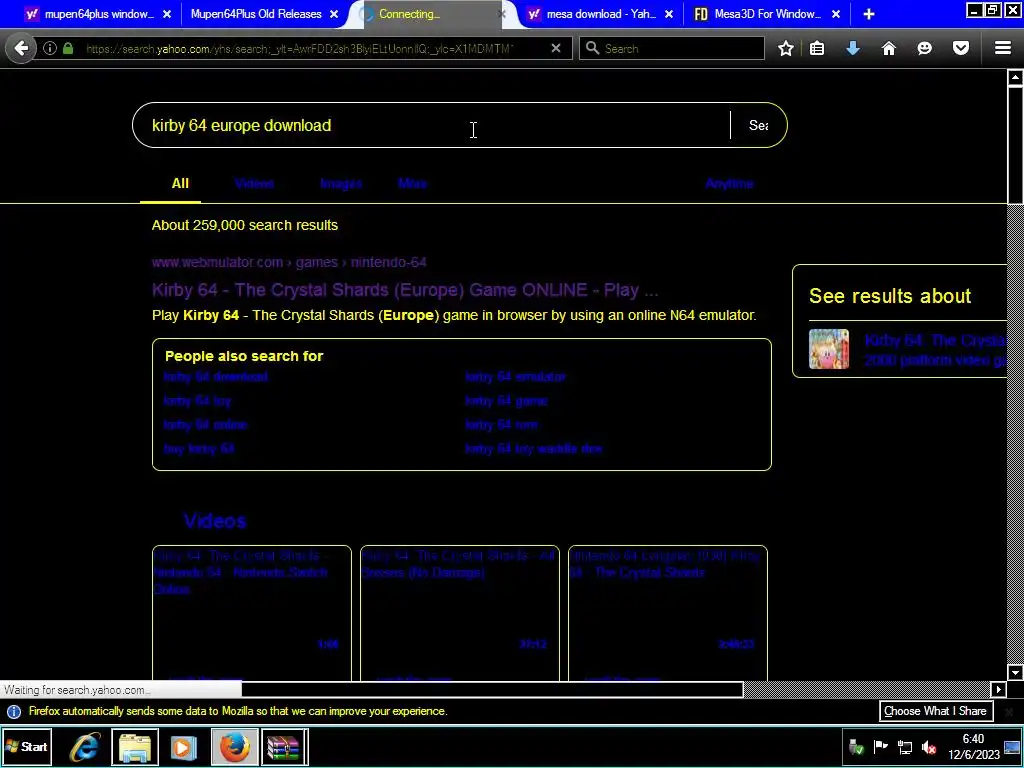1024x768 pixels.
Task: Open the Windows Start menu
Action: coord(26,747)
